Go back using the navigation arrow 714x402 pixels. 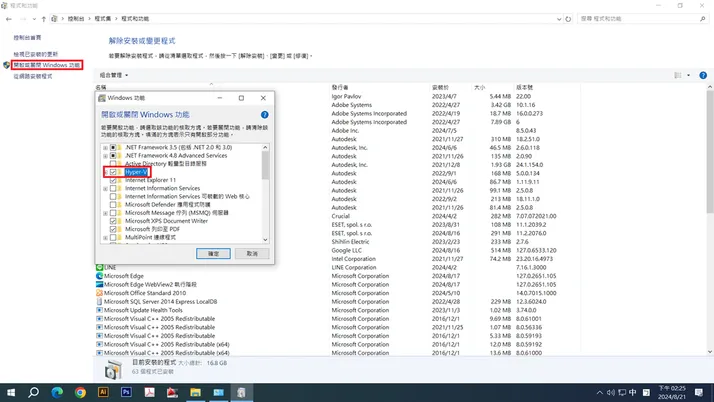9,19
